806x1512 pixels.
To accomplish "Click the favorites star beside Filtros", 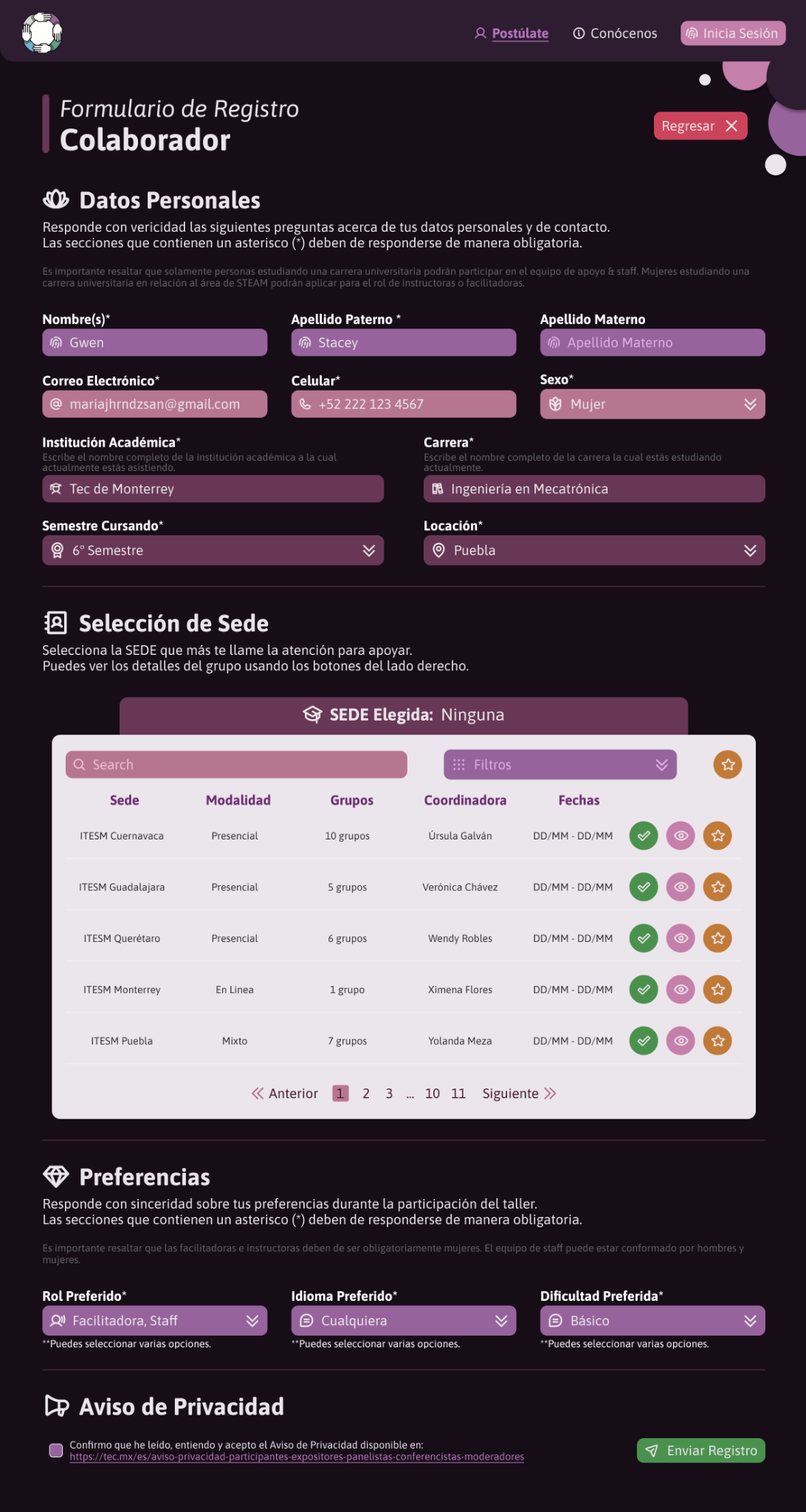I will (728, 764).
